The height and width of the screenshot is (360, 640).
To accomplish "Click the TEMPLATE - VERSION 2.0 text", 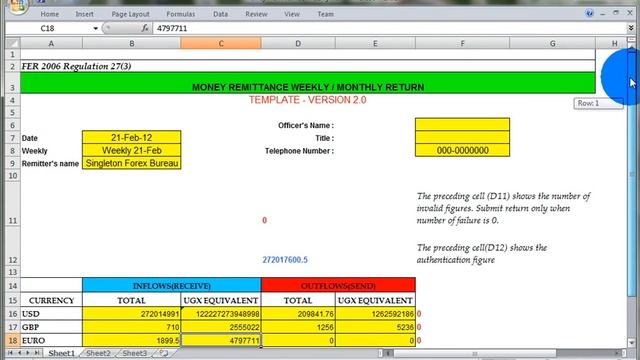I will (x=308, y=100).
